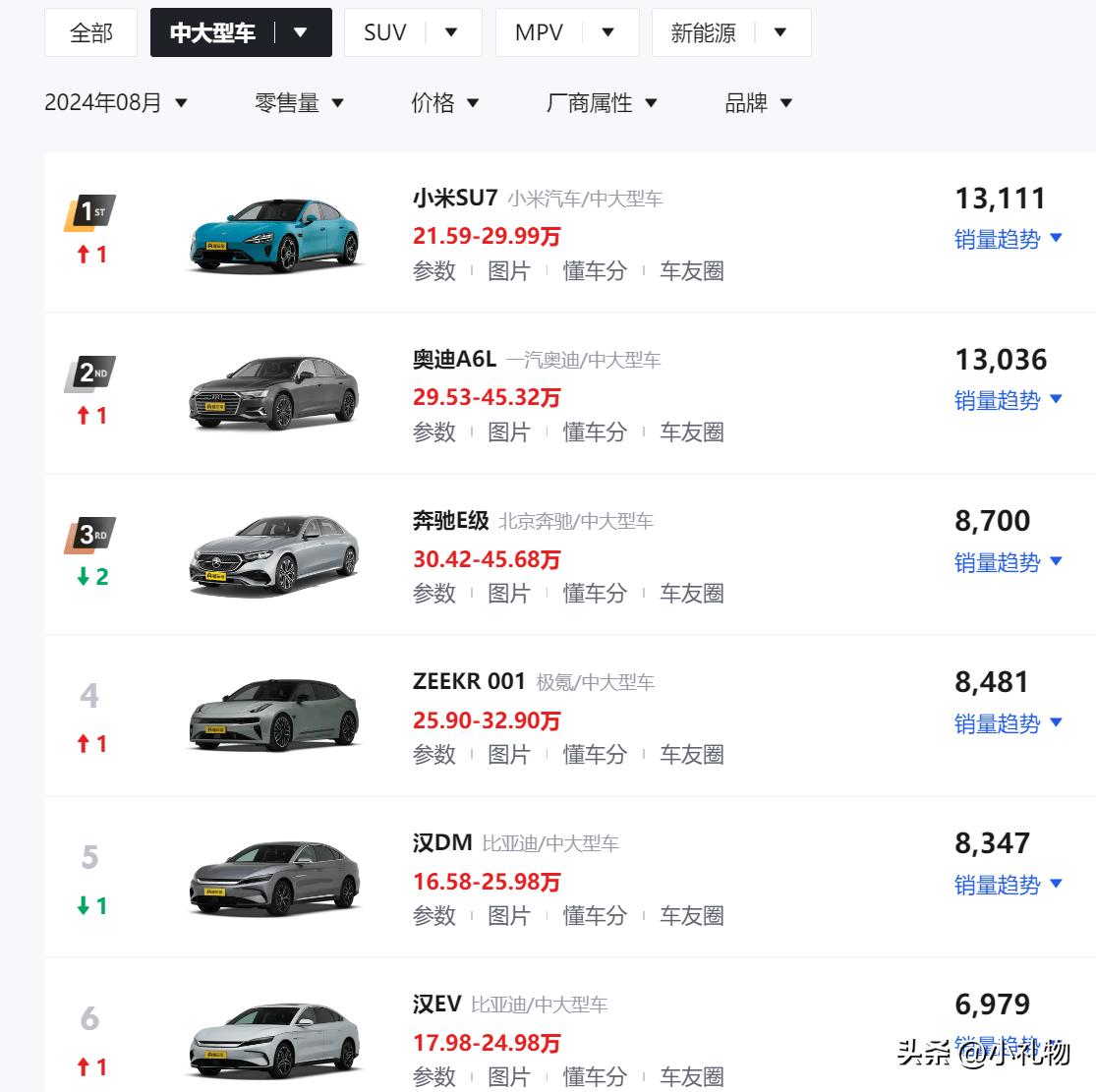Open the 厂商属性 manufacturer dropdown
This screenshot has width=1096, height=1092.
pyautogui.click(x=601, y=102)
